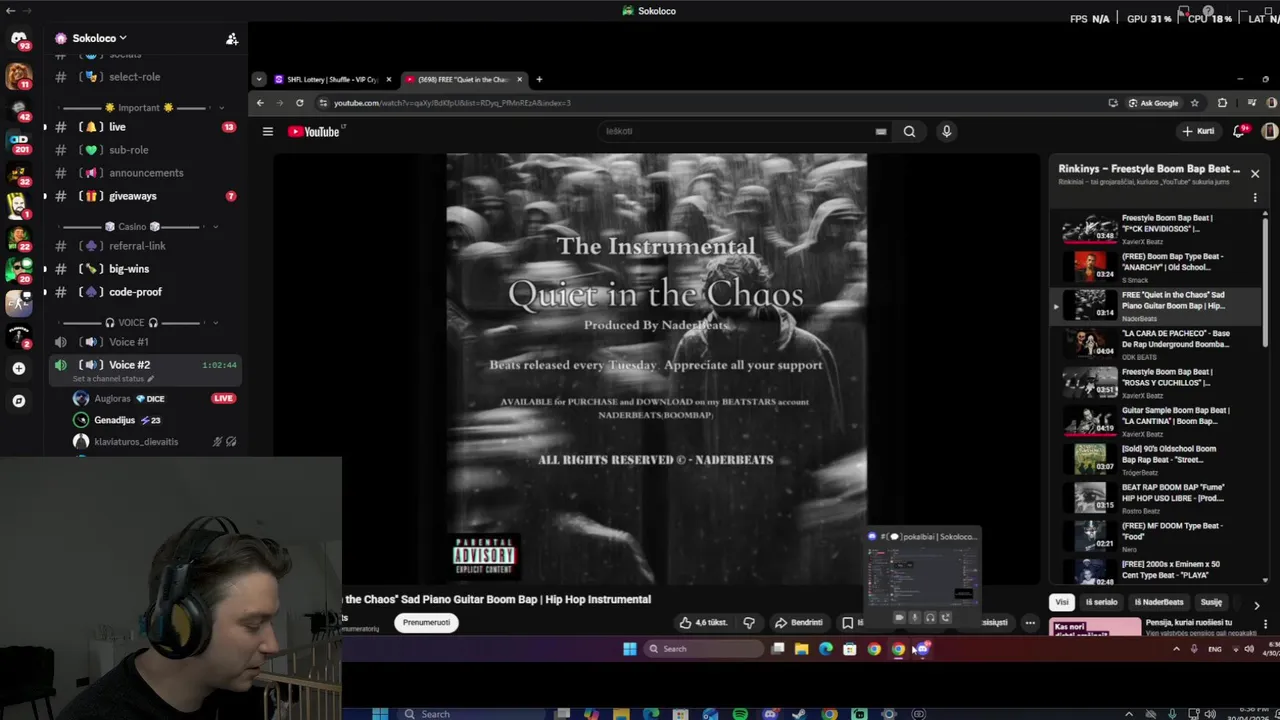This screenshot has height=720, width=1280.
Task: Click on-screen keyboard icon in YouTube search box
Action: (x=881, y=131)
